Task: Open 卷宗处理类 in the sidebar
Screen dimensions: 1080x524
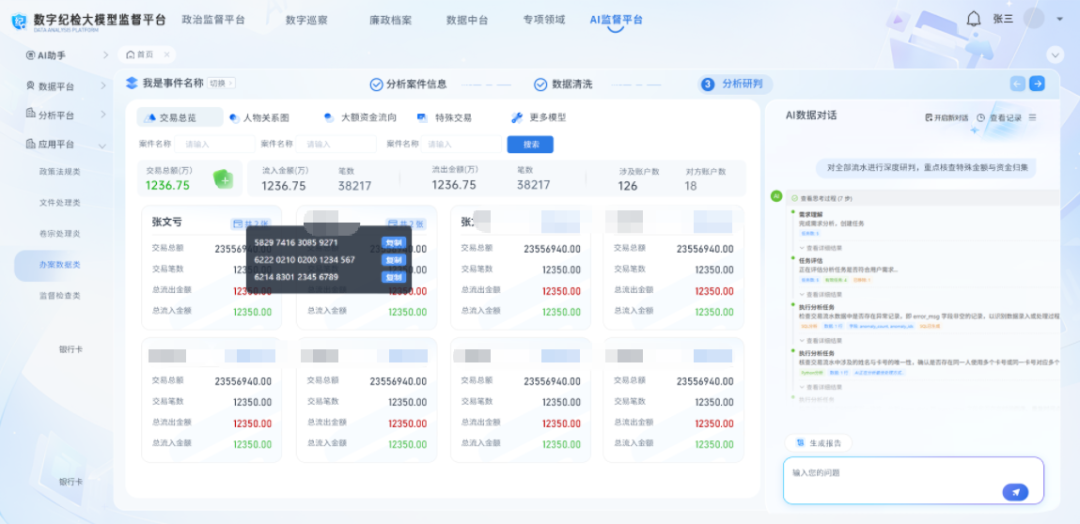Action: [60, 234]
